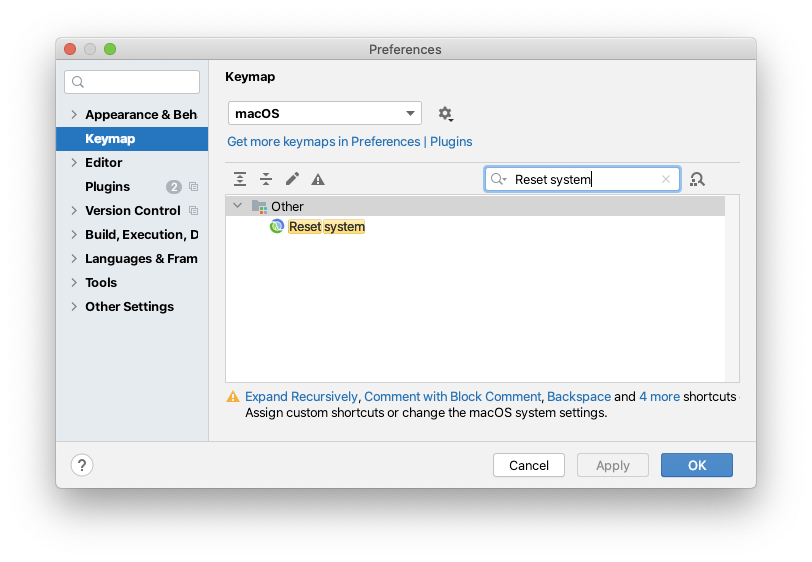Viewport: 812px width, 562px height.
Task: Click the Collapse All toolbar icon
Action: tap(266, 179)
